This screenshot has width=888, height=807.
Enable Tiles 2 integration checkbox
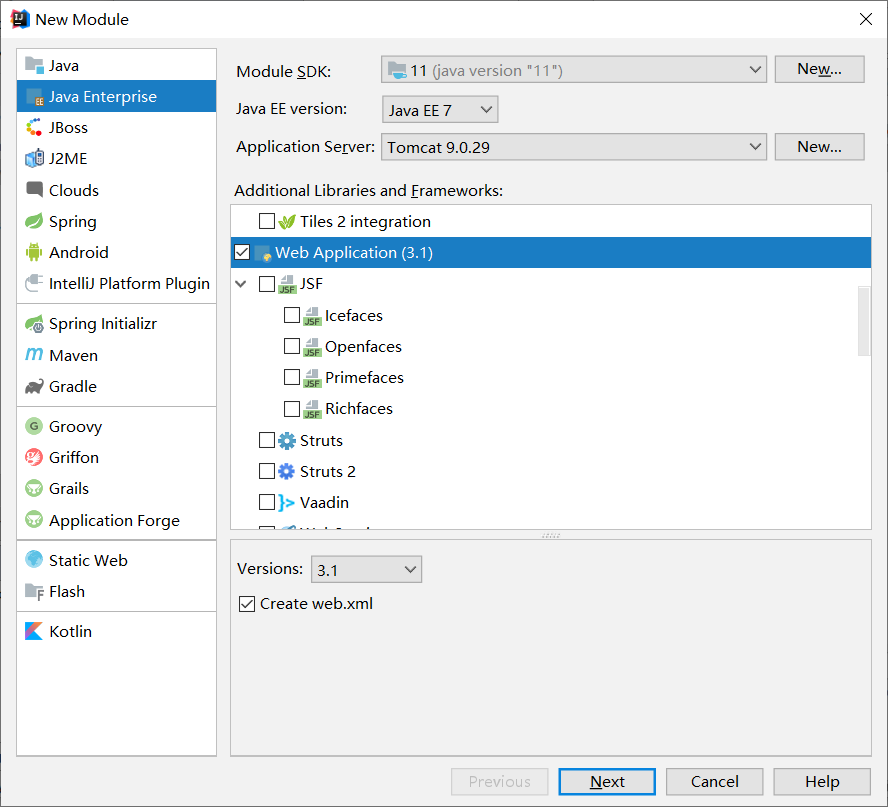tap(267, 221)
